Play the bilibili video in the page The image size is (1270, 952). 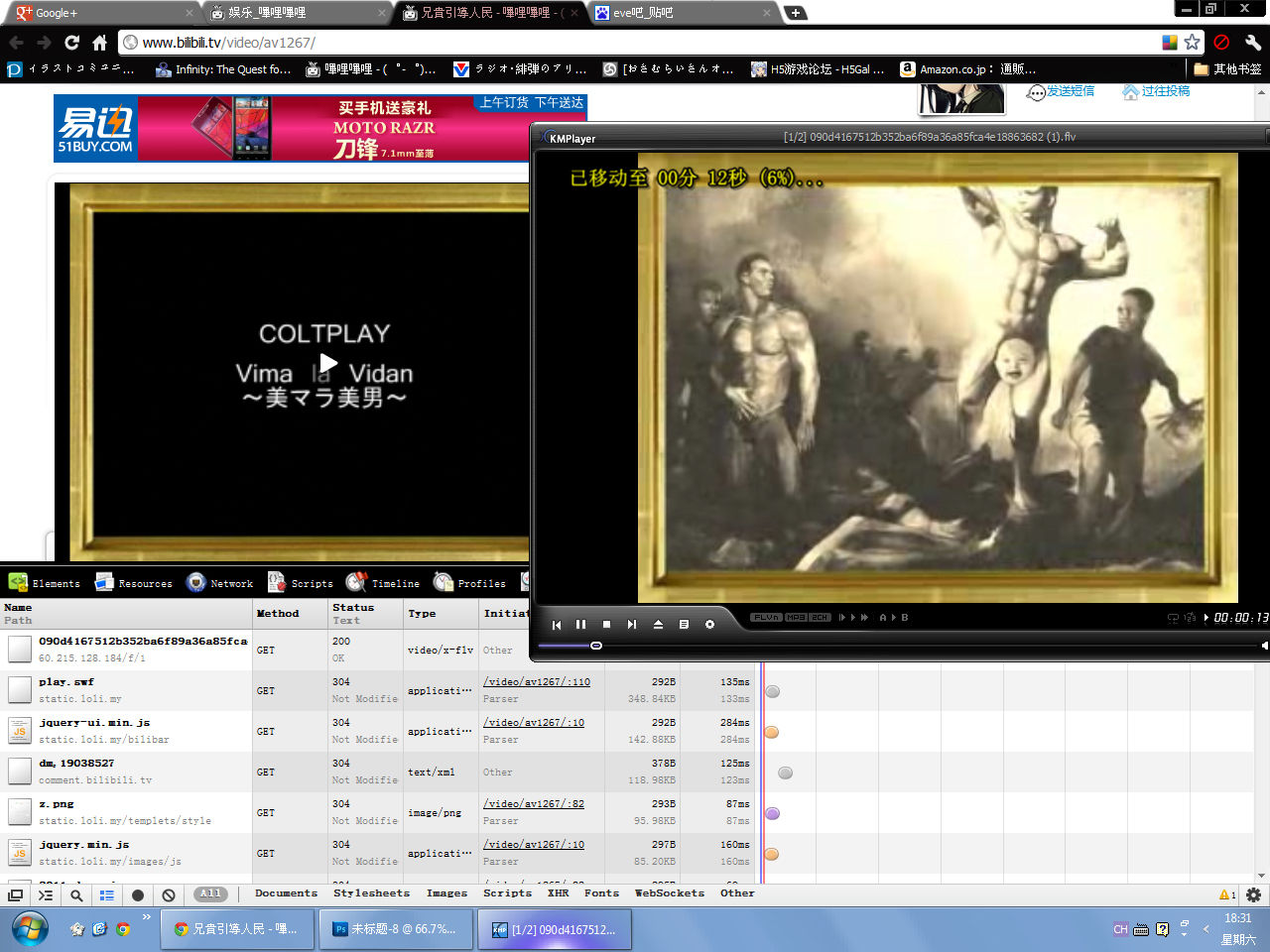tap(327, 364)
